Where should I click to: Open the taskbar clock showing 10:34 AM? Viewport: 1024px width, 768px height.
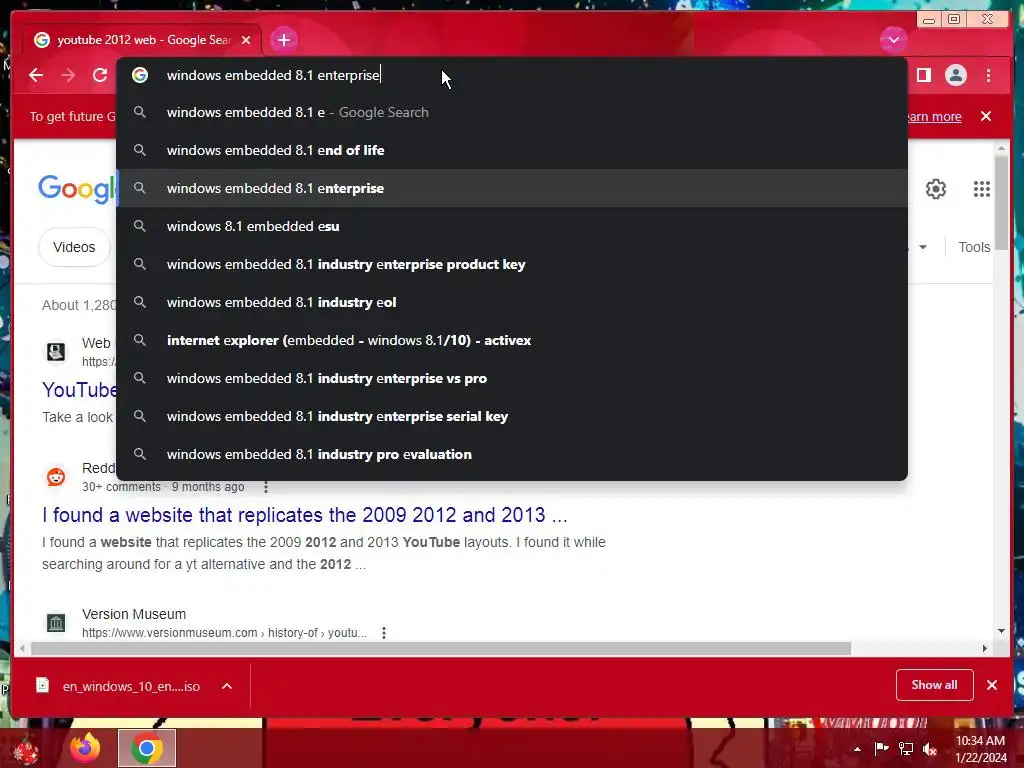point(980,749)
